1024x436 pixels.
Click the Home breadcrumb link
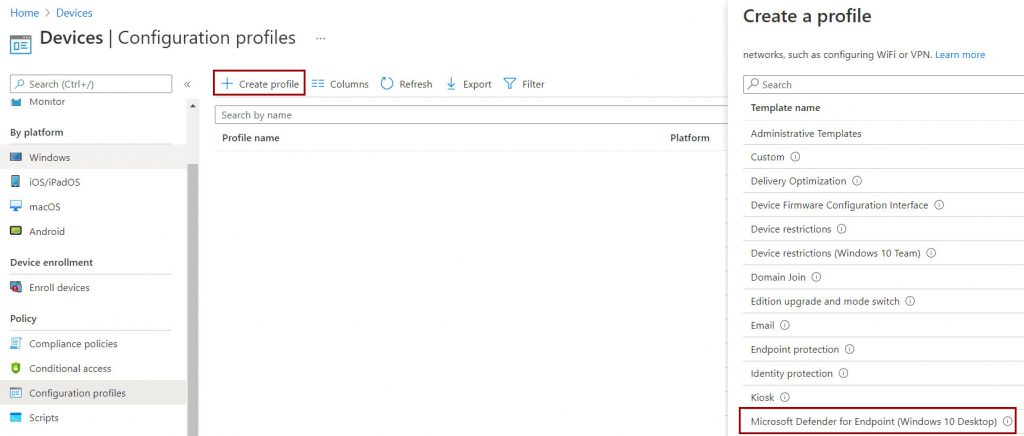pyautogui.click(x=24, y=12)
